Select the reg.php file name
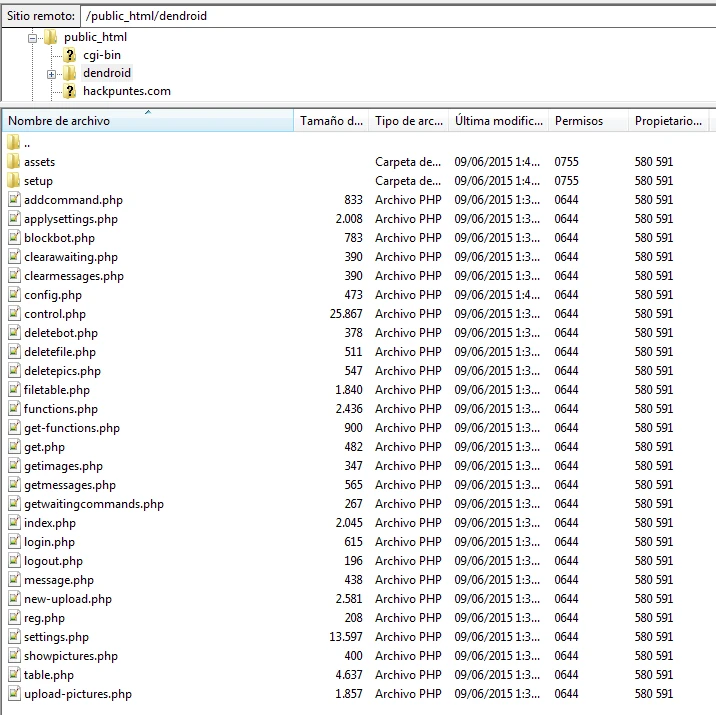 pos(44,618)
